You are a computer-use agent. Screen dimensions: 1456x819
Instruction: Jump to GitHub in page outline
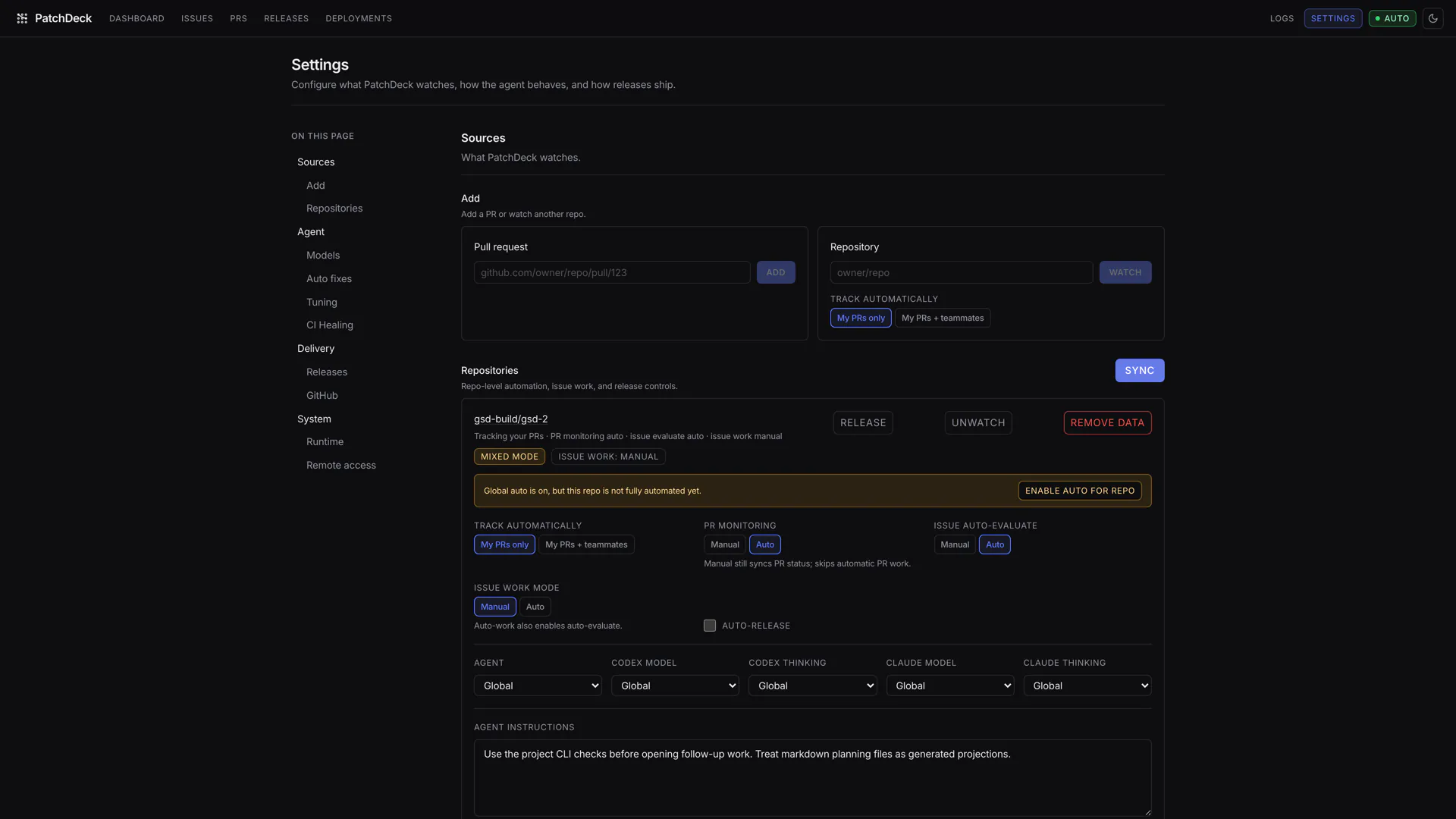[x=322, y=395]
